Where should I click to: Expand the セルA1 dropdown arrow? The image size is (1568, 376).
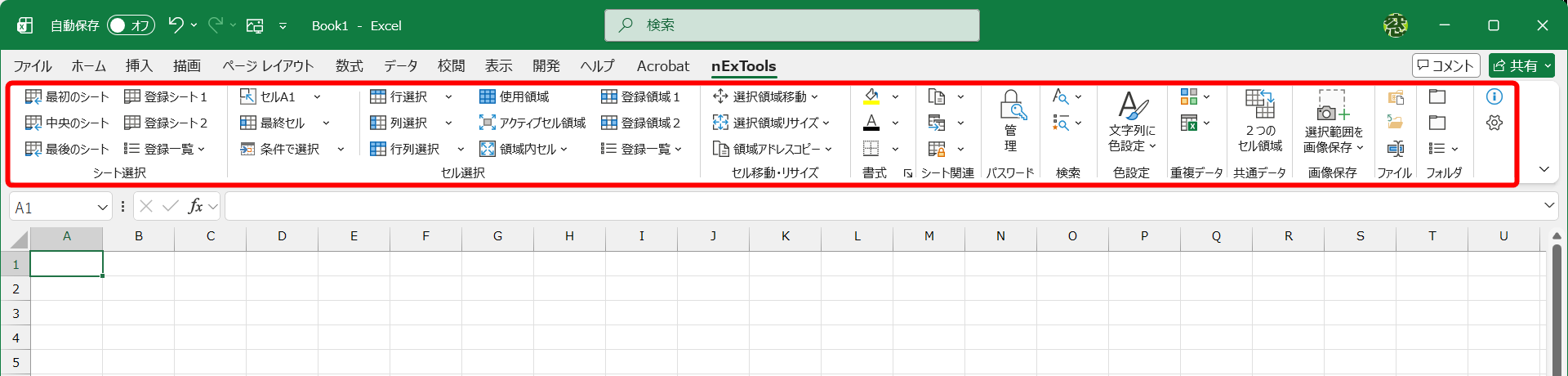pyautogui.click(x=317, y=96)
